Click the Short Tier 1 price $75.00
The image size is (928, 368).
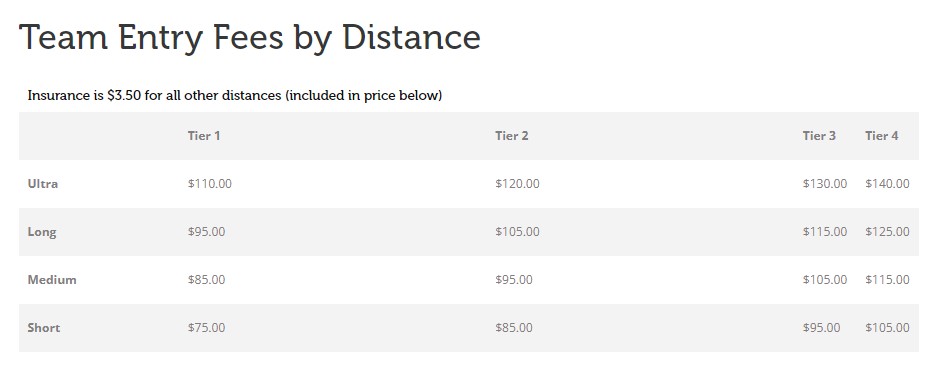207,327
